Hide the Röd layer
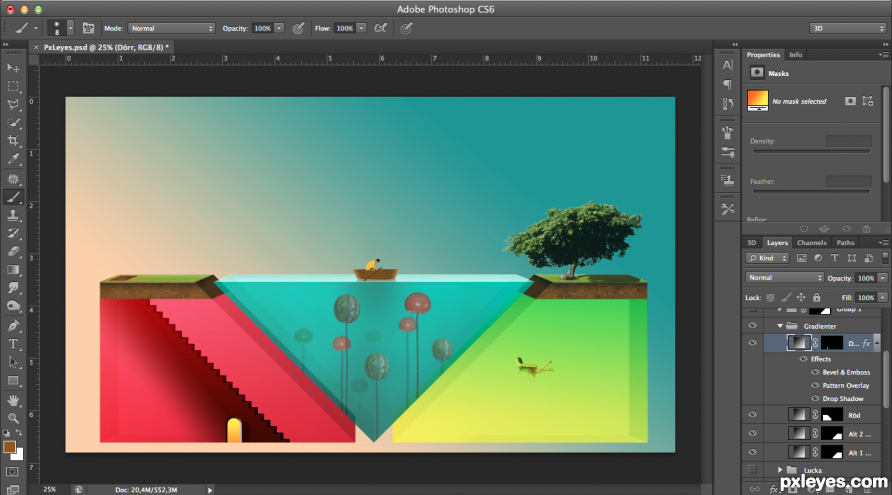 point(752,415)
